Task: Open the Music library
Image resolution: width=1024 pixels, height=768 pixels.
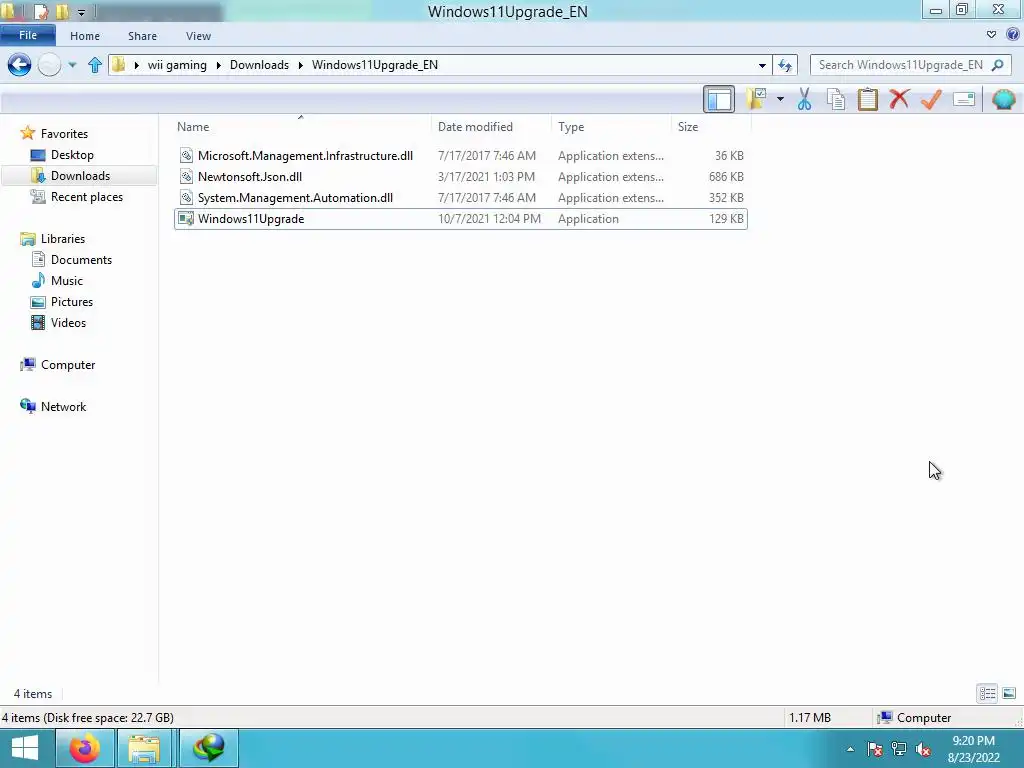Action: coord(67,280)
